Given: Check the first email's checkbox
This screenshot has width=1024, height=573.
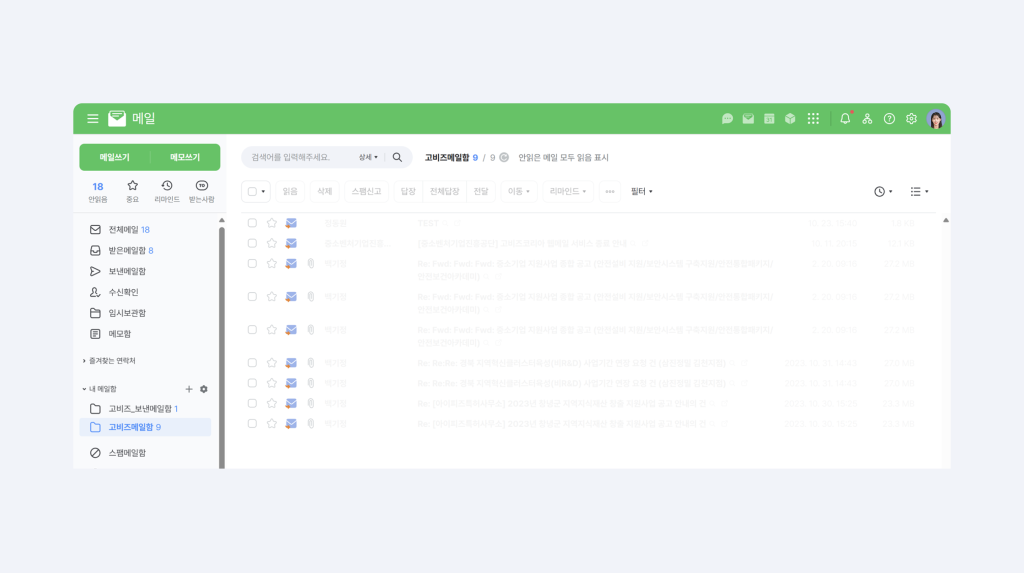Looking at the screenshot, I should [x=252, y=223].
